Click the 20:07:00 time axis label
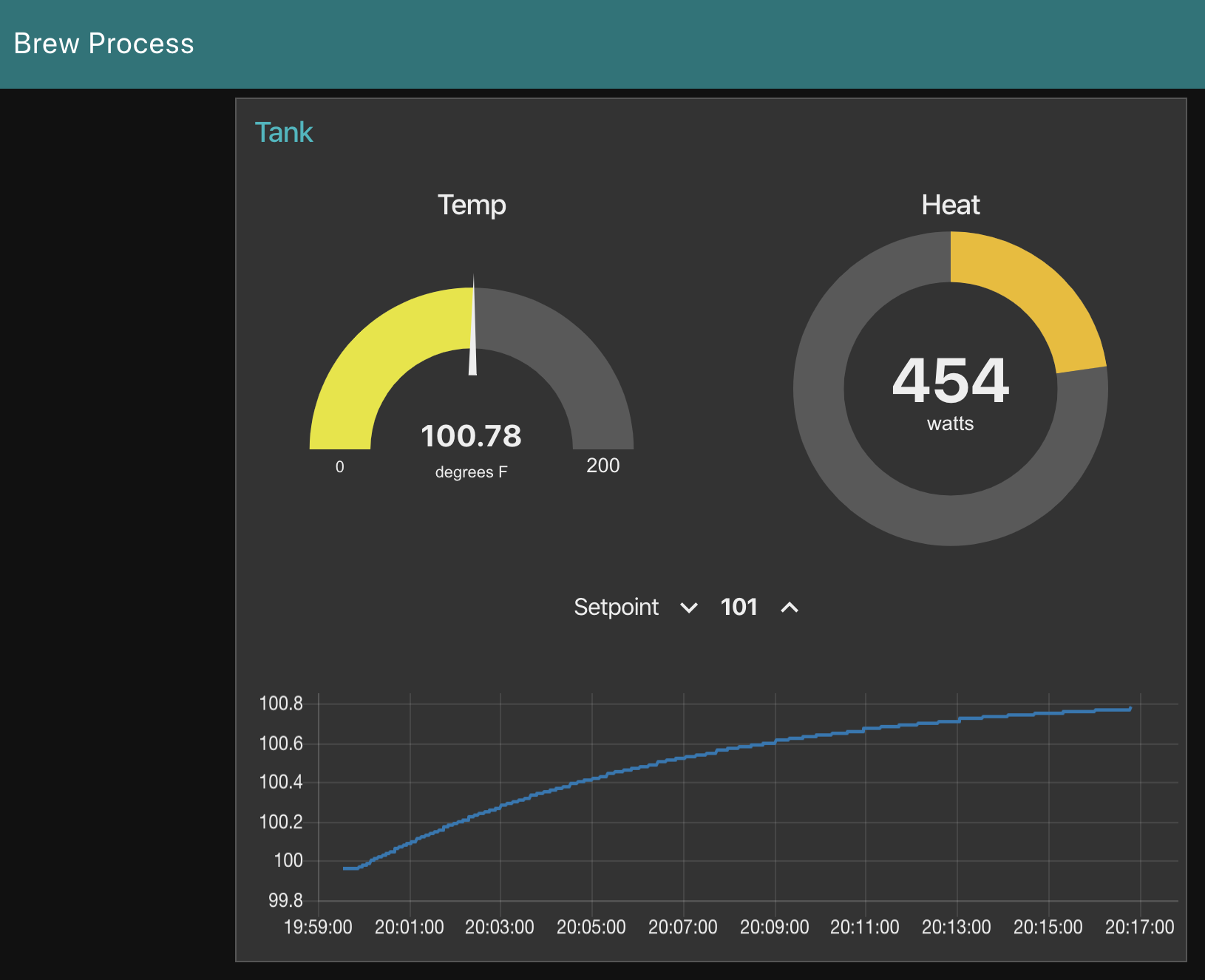 [x=683, y=927]
